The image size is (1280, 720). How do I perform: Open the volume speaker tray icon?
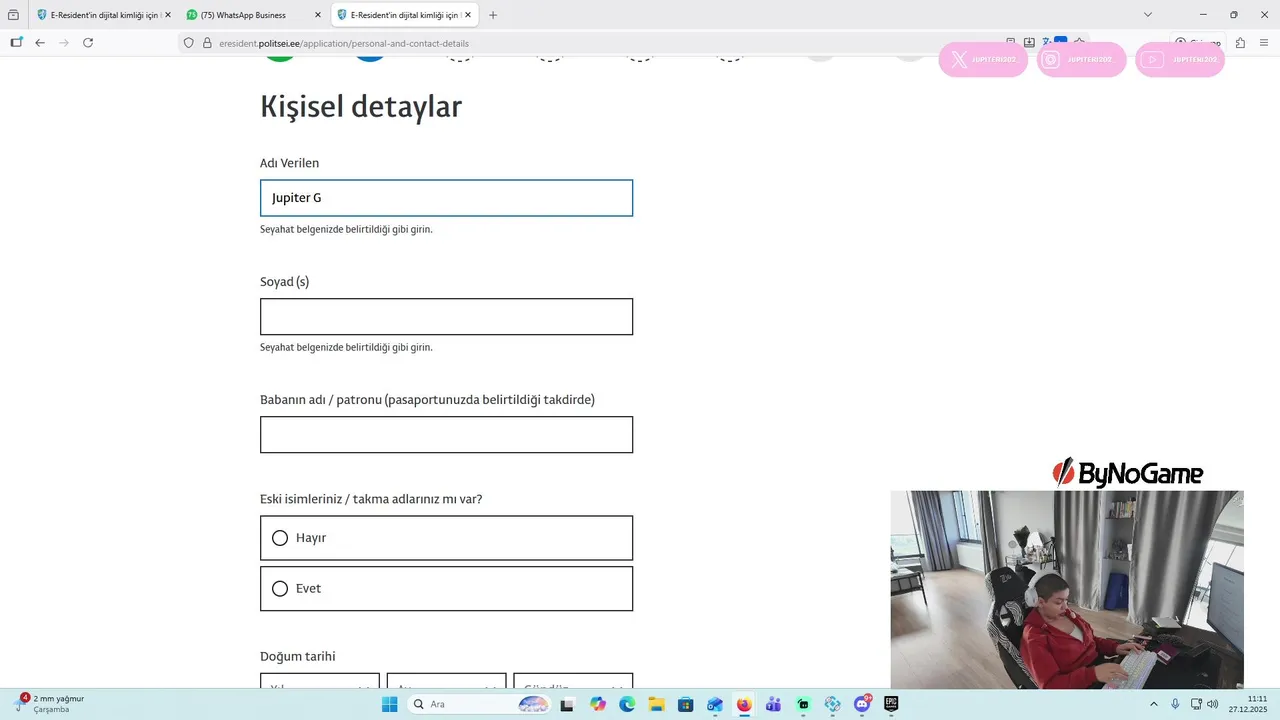(1212, 704)
